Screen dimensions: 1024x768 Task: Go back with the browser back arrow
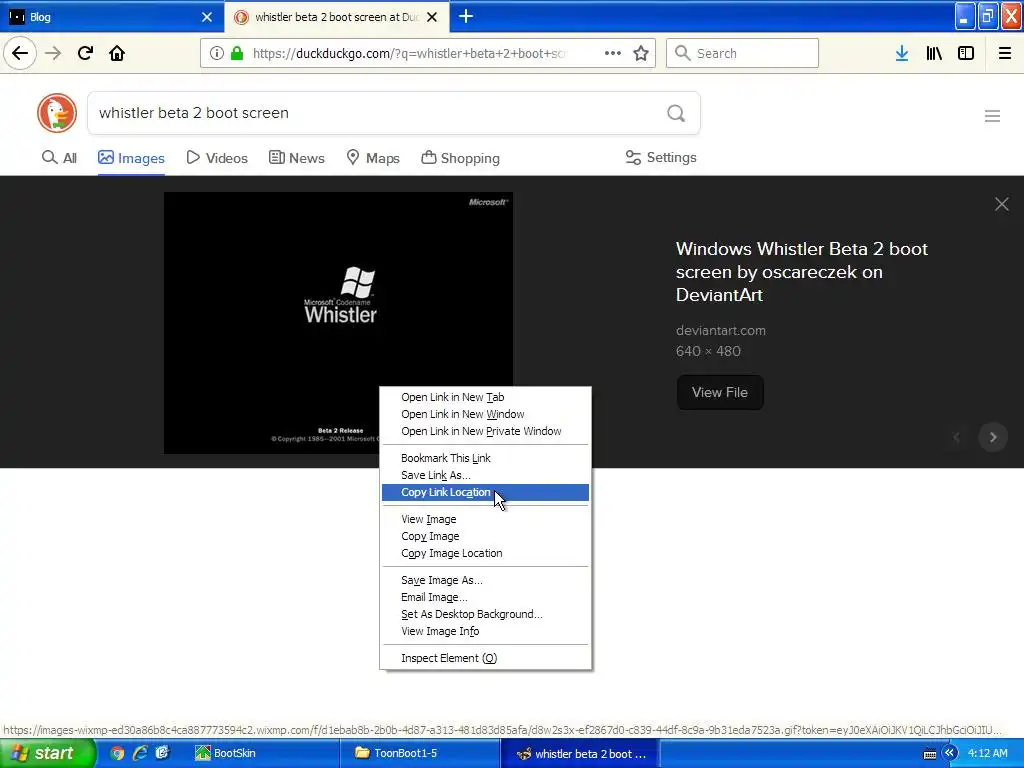tap(20, 53)
